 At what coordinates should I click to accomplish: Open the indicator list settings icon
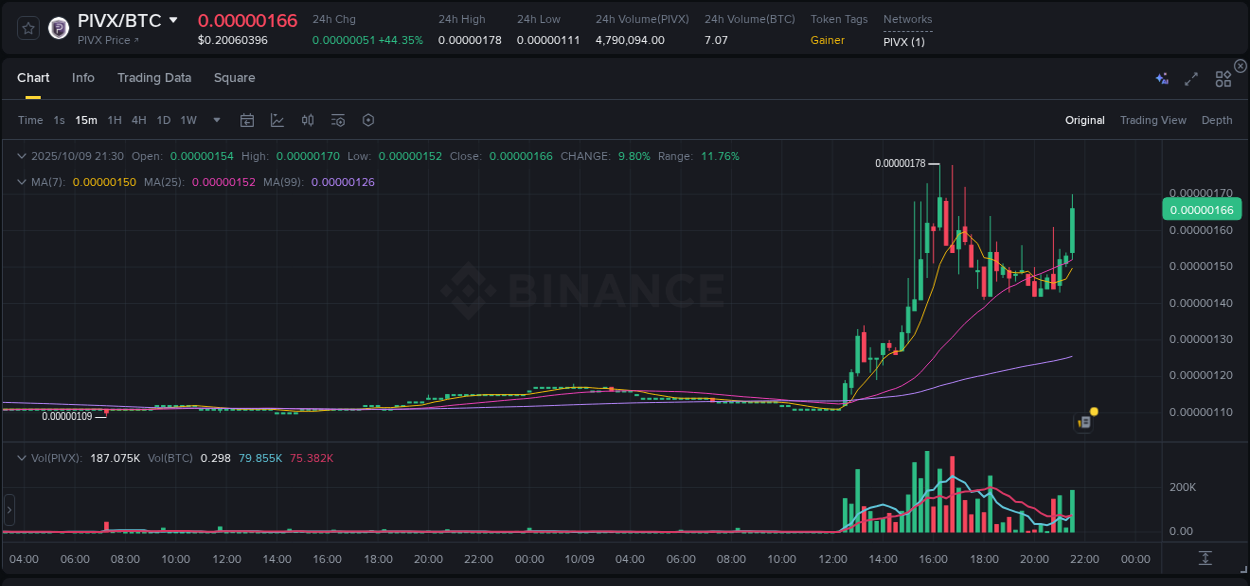click(338, 120)
